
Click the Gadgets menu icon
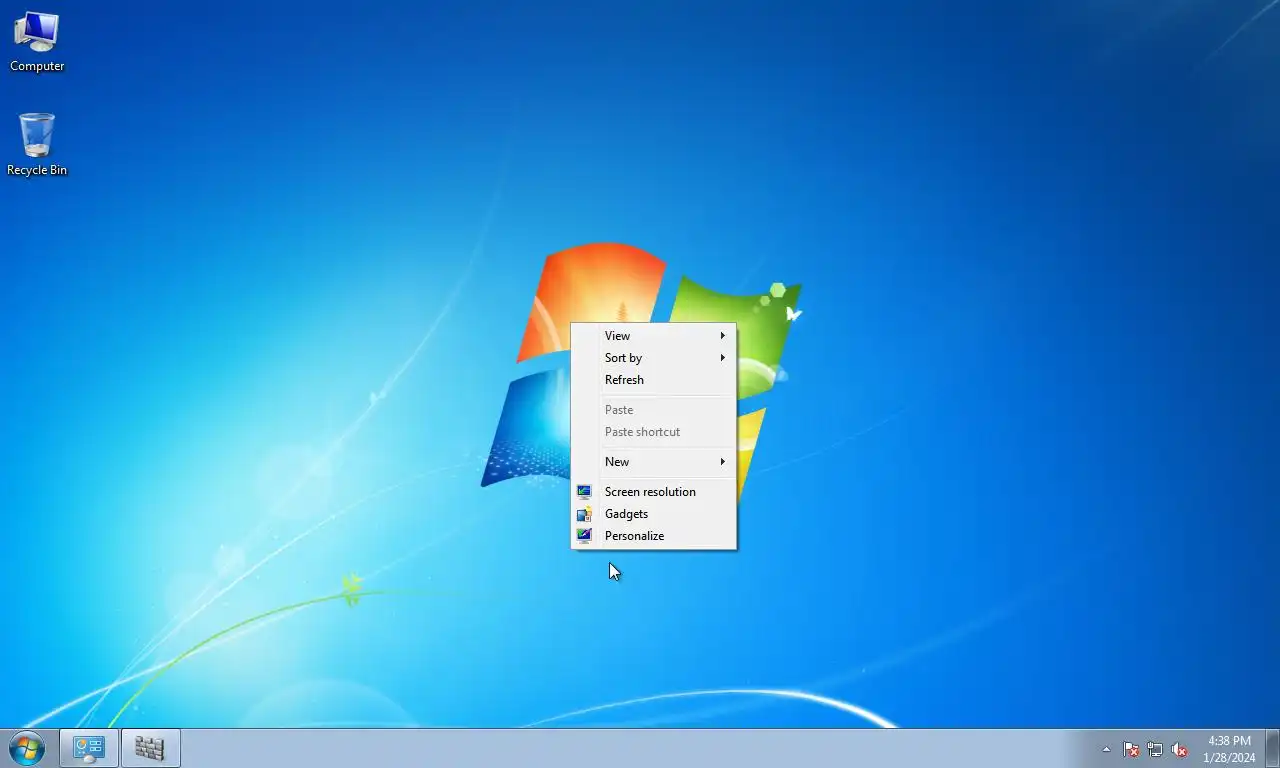(x=584, y=514)
